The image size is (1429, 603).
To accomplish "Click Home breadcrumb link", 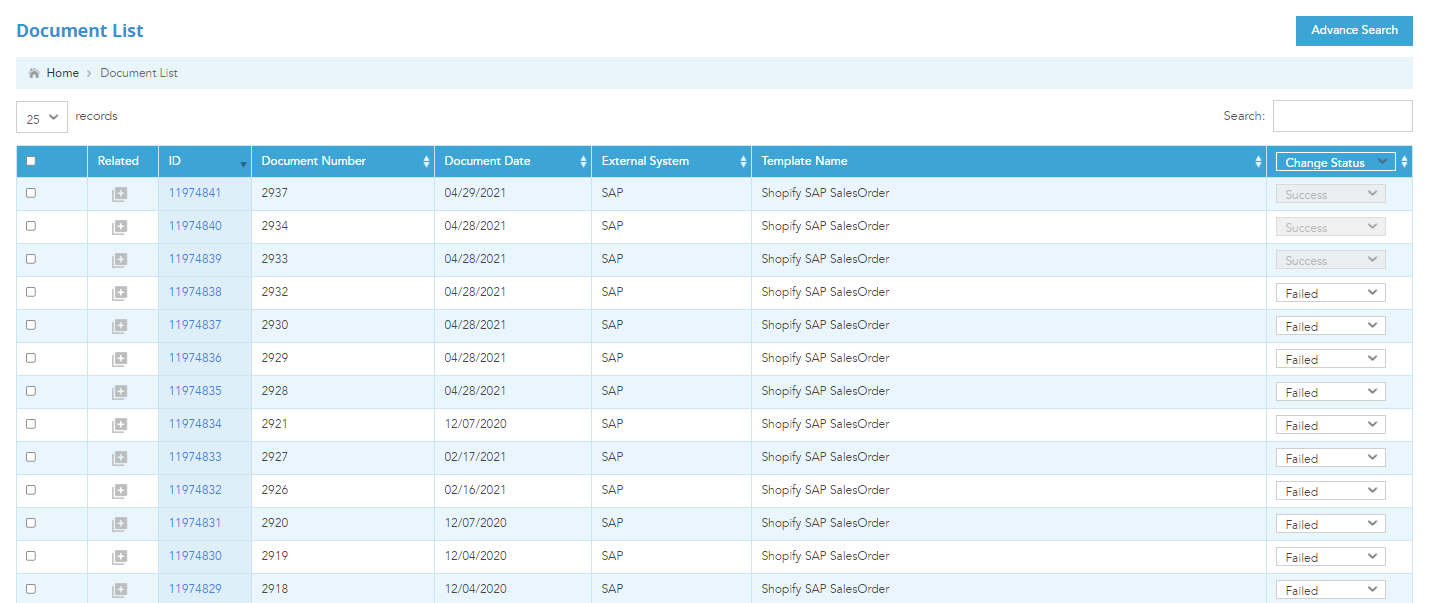I will point(62,73).
